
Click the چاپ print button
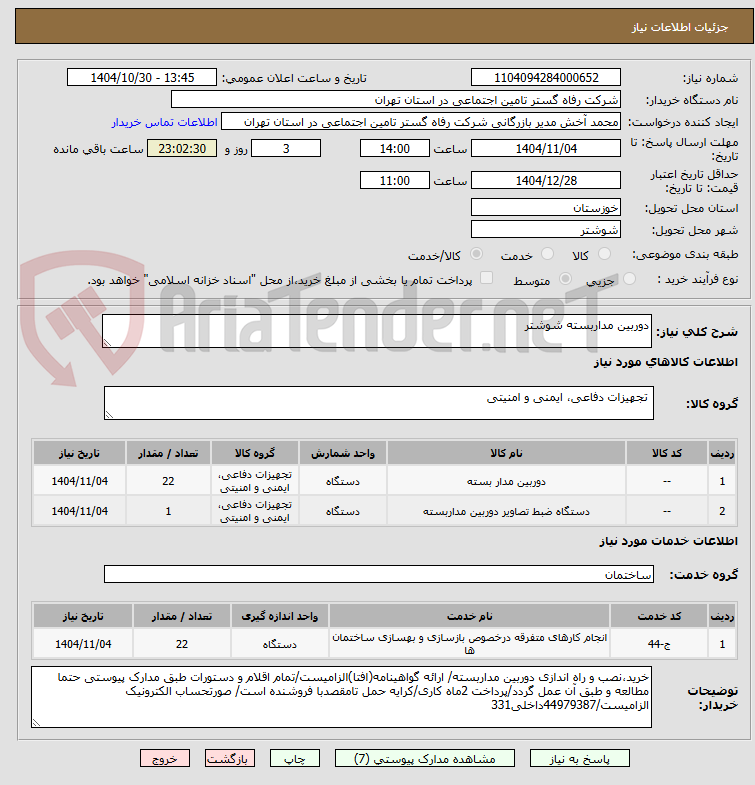point(294,759)
